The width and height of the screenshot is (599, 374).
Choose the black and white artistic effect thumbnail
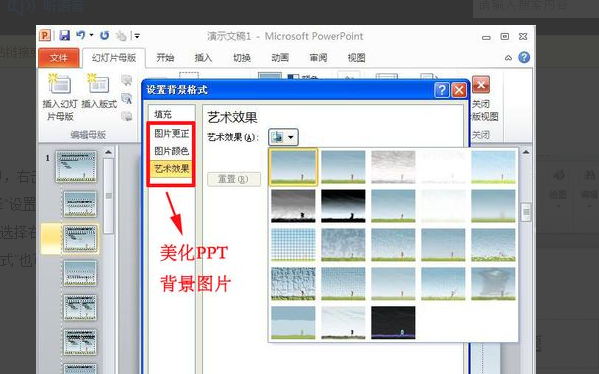point(343,206)
